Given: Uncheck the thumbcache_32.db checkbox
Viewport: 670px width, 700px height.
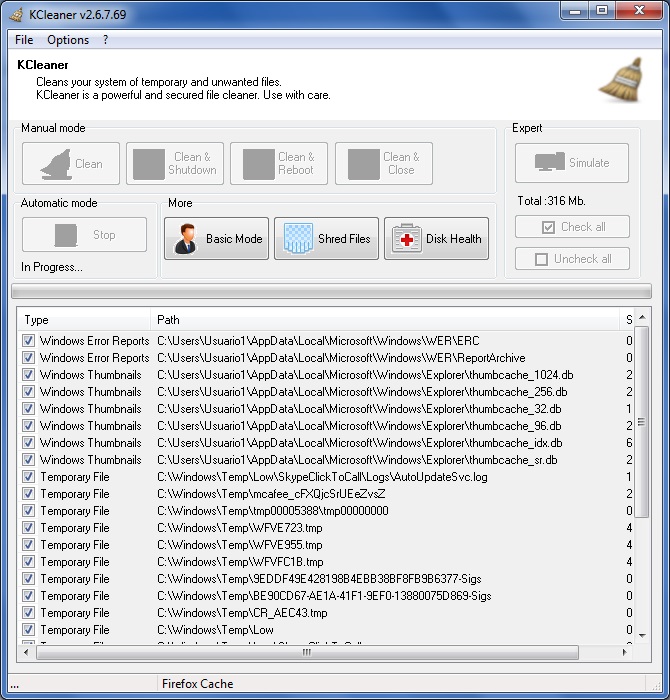Looking at the screenshot, I should 28,408.
